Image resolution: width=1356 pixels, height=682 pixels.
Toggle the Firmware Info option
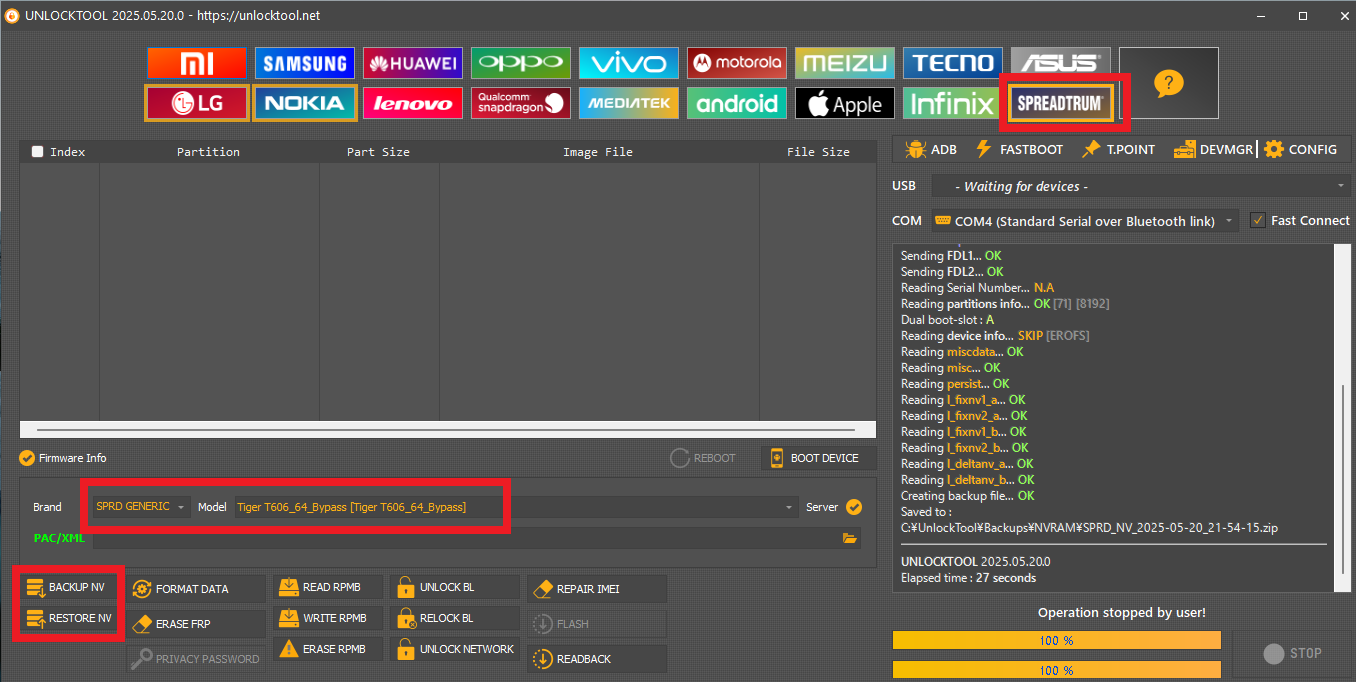tap(27, 458)
